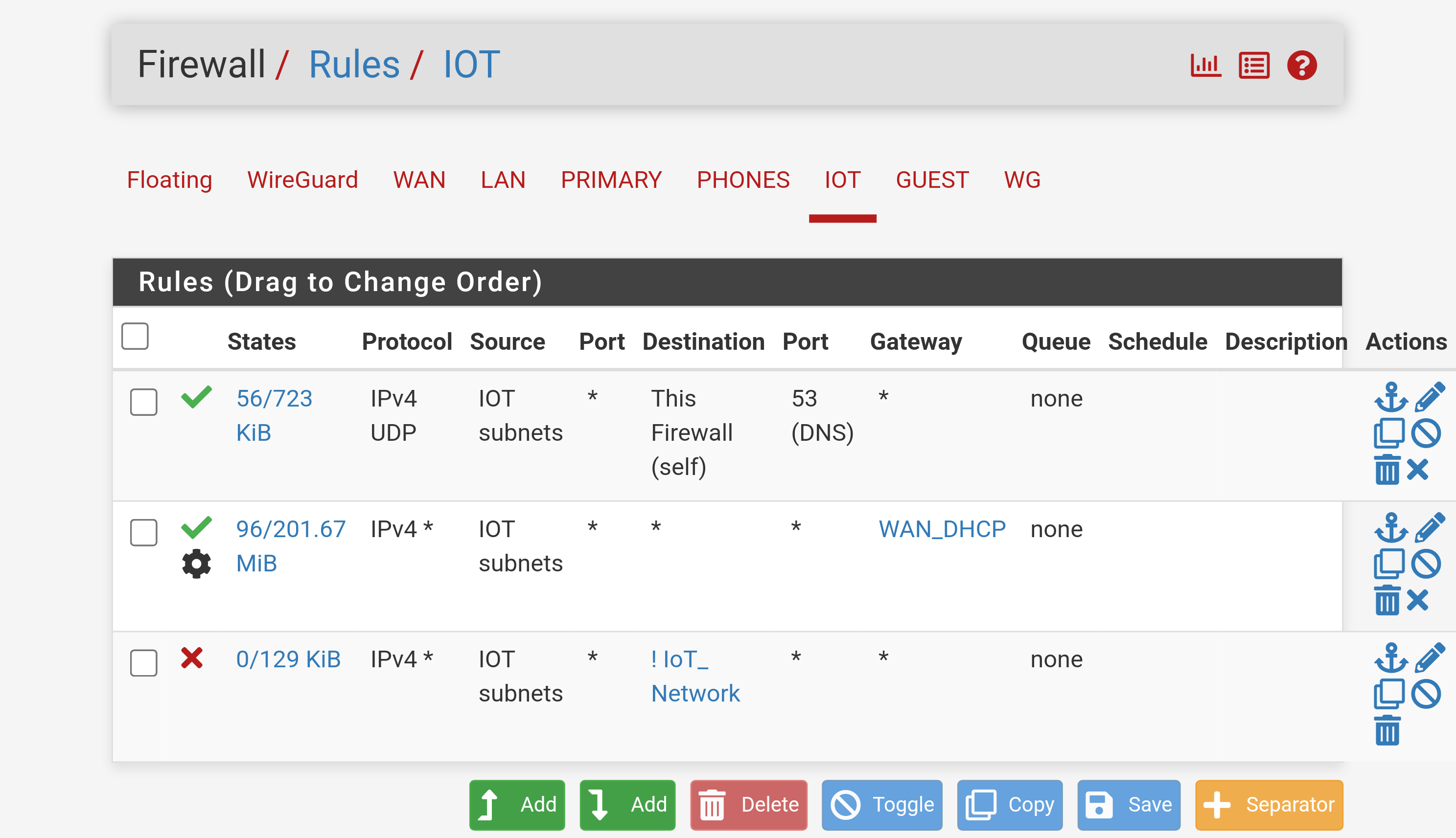Click the gear advanced-settings icon on the second rule
The width and height of the screenshot is (1456, 838).
click(x=196, y=564)
